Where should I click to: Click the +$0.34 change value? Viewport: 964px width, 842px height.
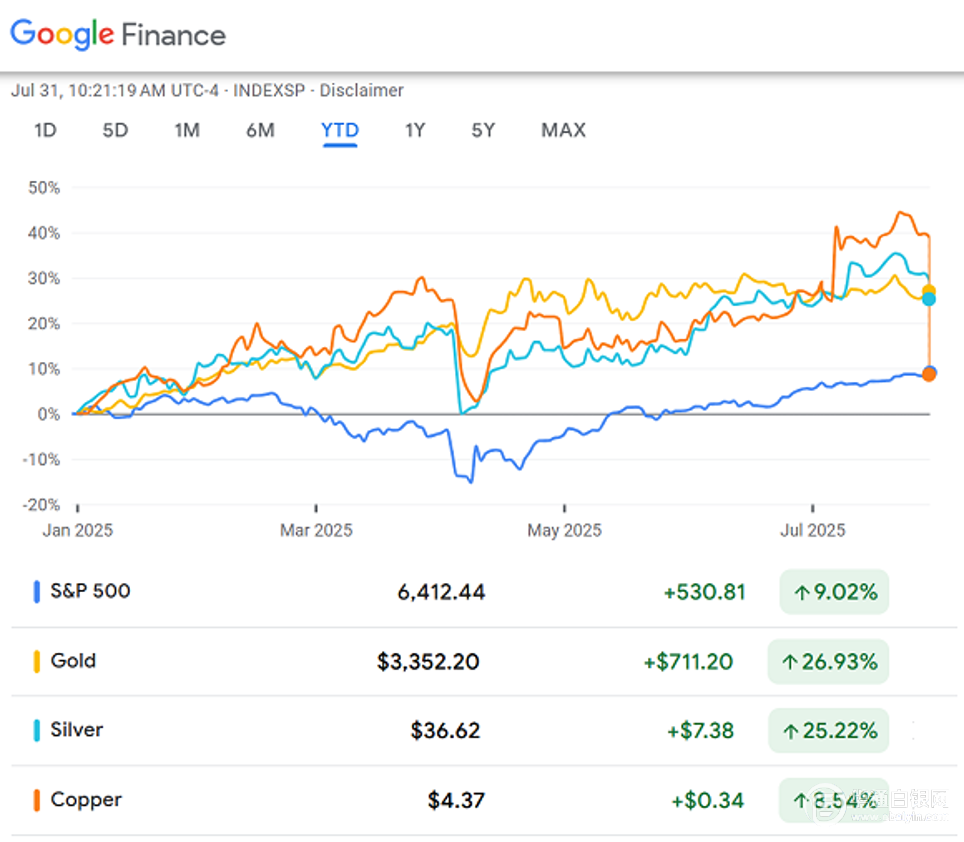(x=708, y=800)
